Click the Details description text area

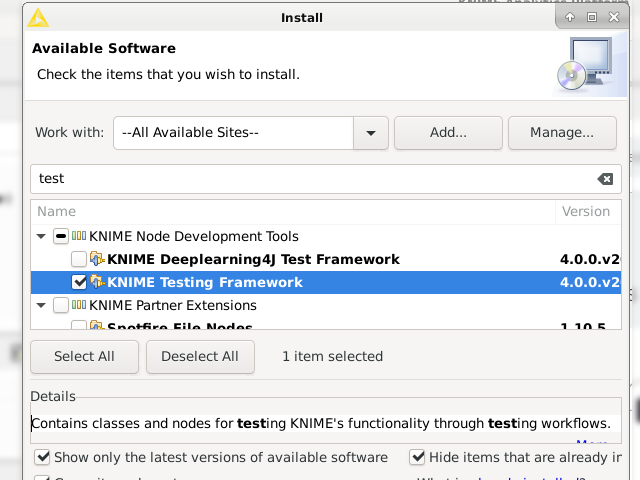coord(326,424)
